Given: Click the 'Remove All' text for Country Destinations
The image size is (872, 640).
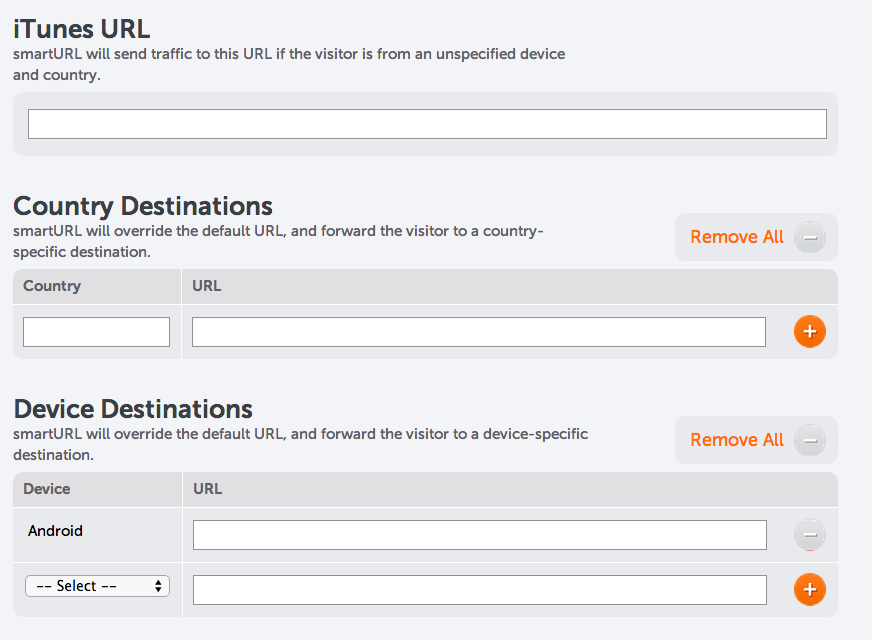Looking at the screenshot, I should tap(737, 237).
